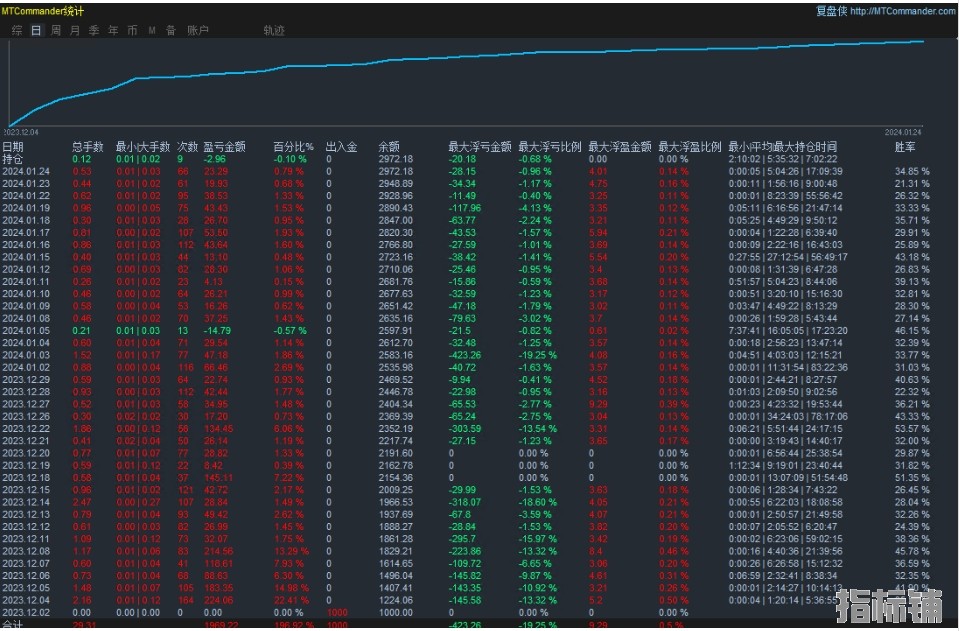Click the 胜率 column header
Viewport: 959px width, 631px height.
[x=905, y=146]
